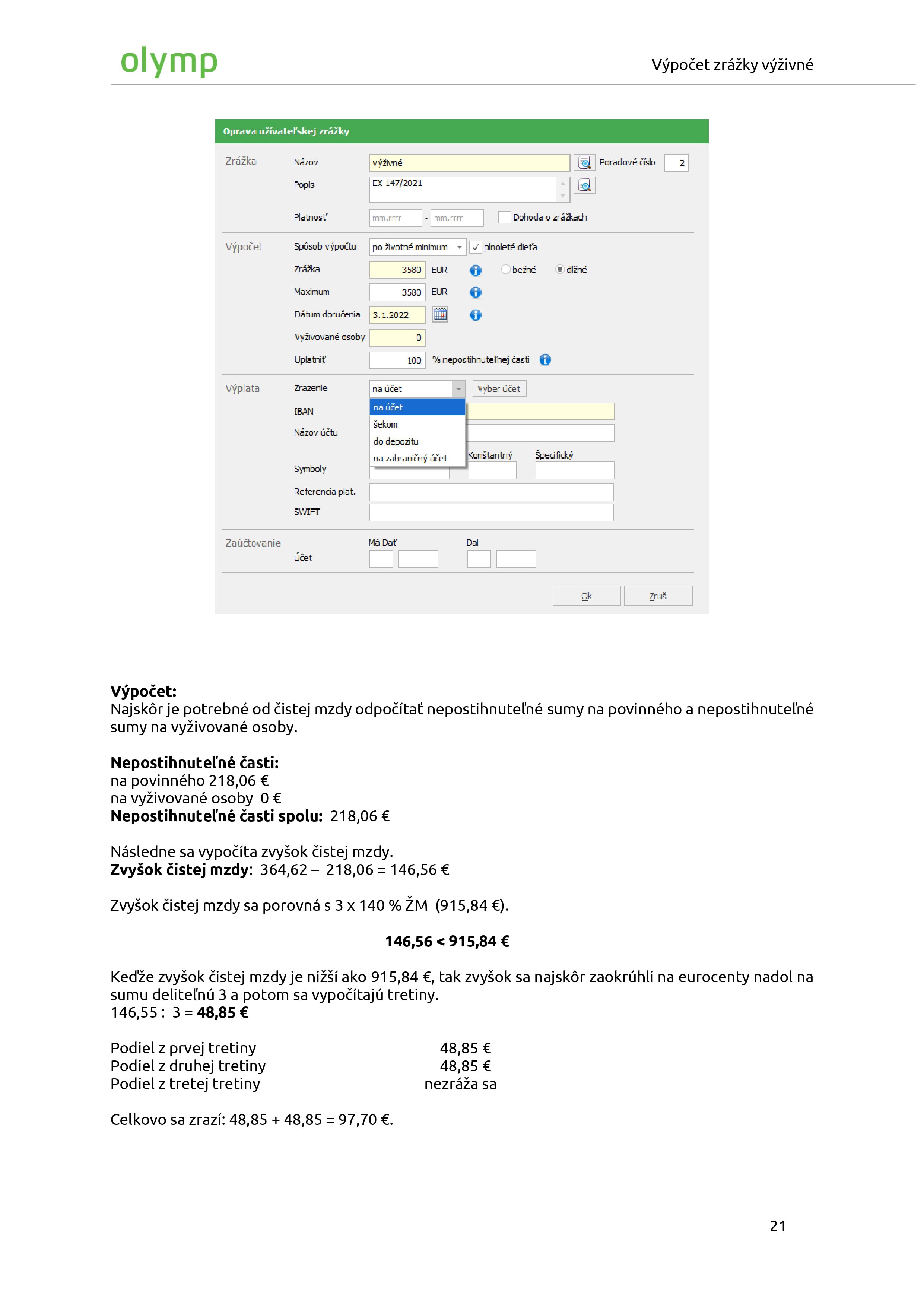Screen dimensions: 924x1307
Task: Click the SWIFT input field
Action: (491, 512)
